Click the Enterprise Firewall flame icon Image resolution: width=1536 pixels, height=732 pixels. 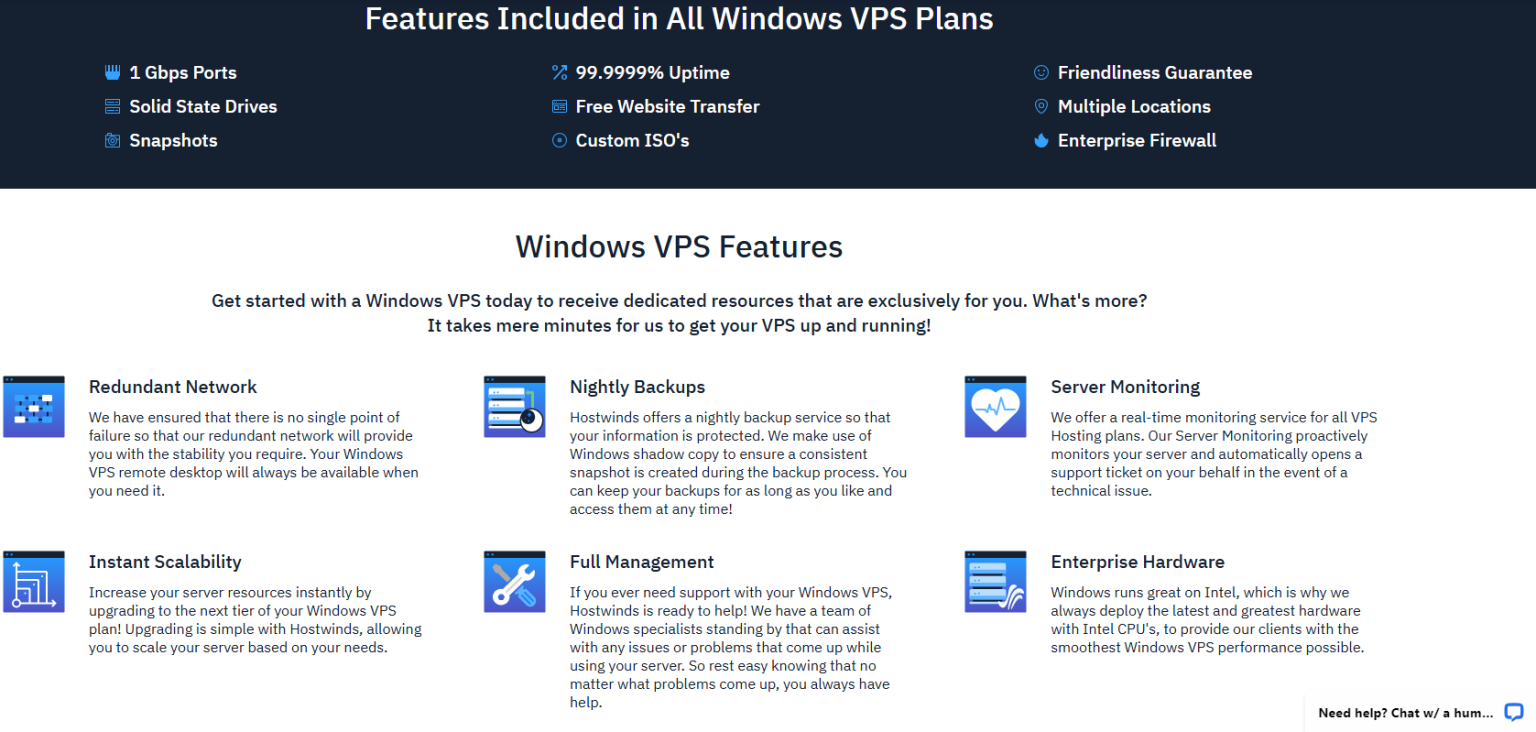pyautogui.click(x=1041, y=140)
